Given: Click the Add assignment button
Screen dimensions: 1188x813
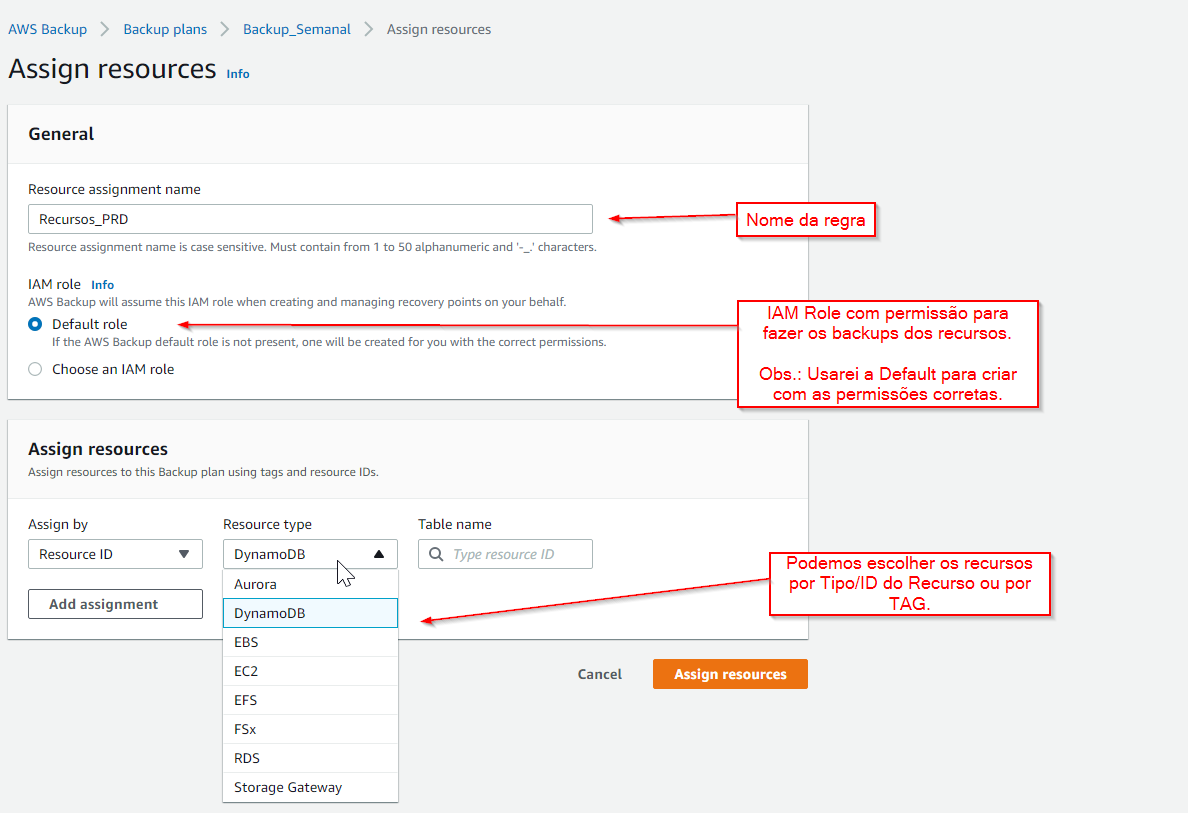Looking at the screenshot, I should (x=115, y=604).
